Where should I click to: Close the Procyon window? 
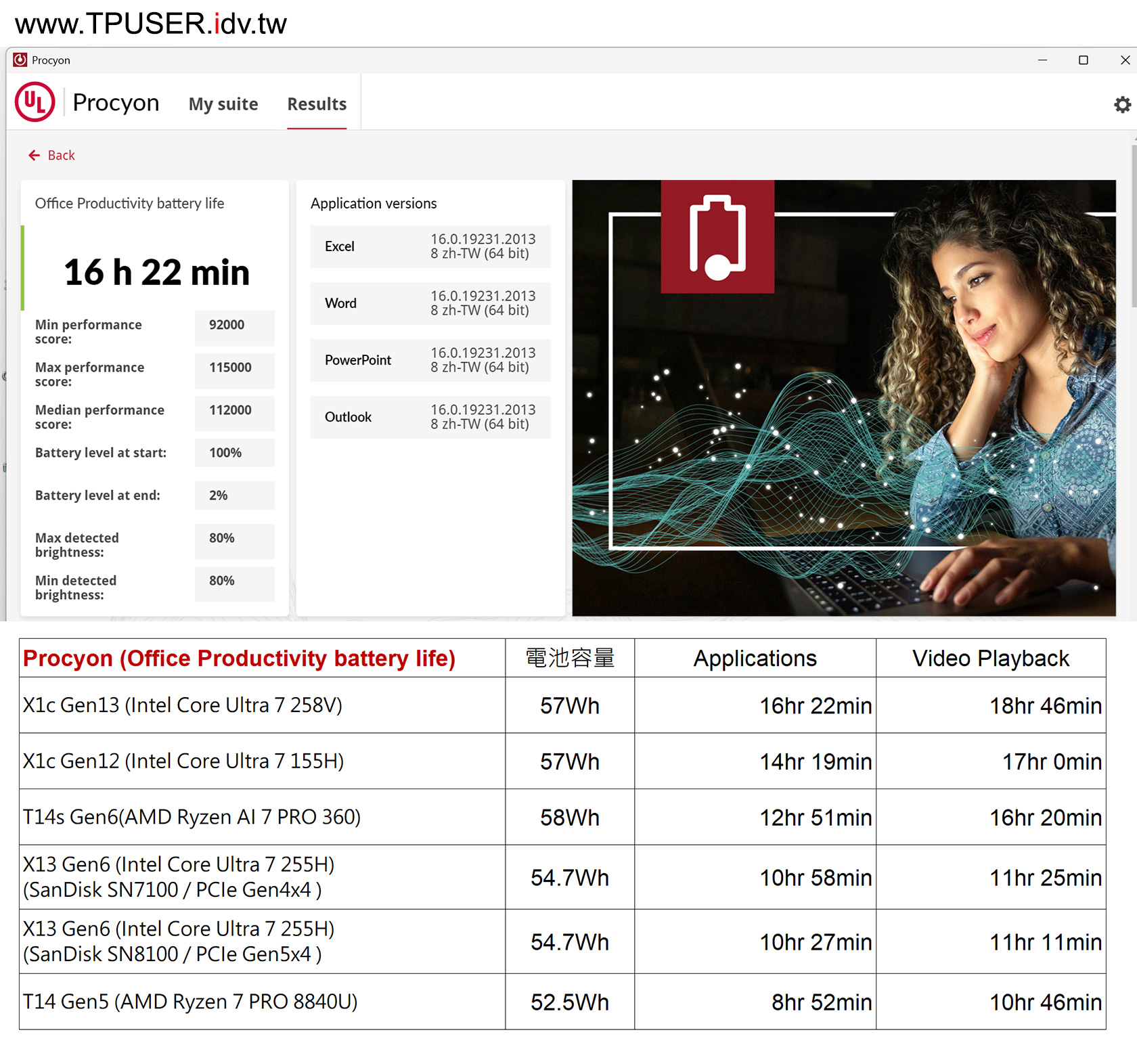1125,60
